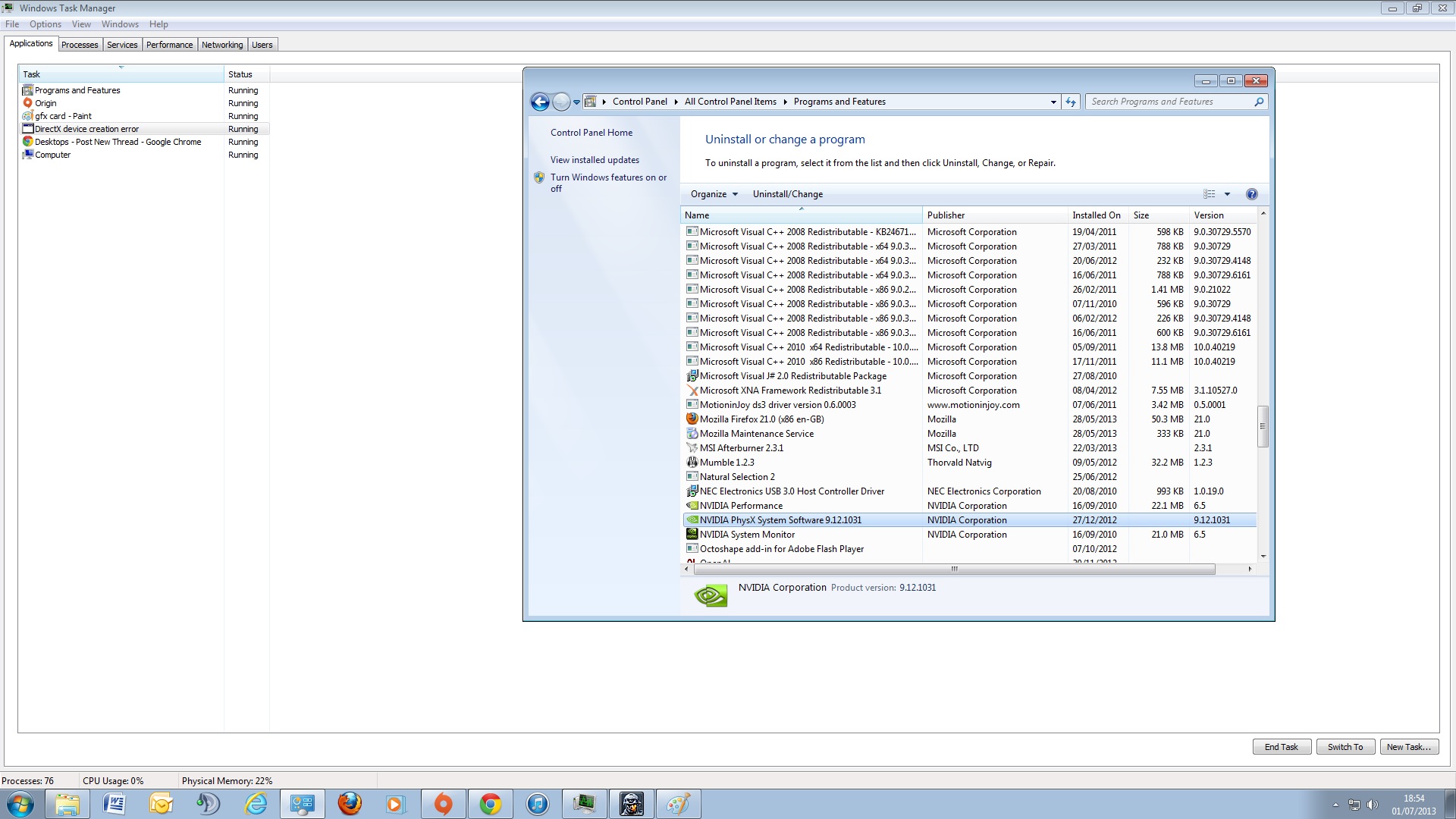Viewport: 1456px width, 819px height.
Task: Click Uninstall/Change button
Action: tap(788, 194)
